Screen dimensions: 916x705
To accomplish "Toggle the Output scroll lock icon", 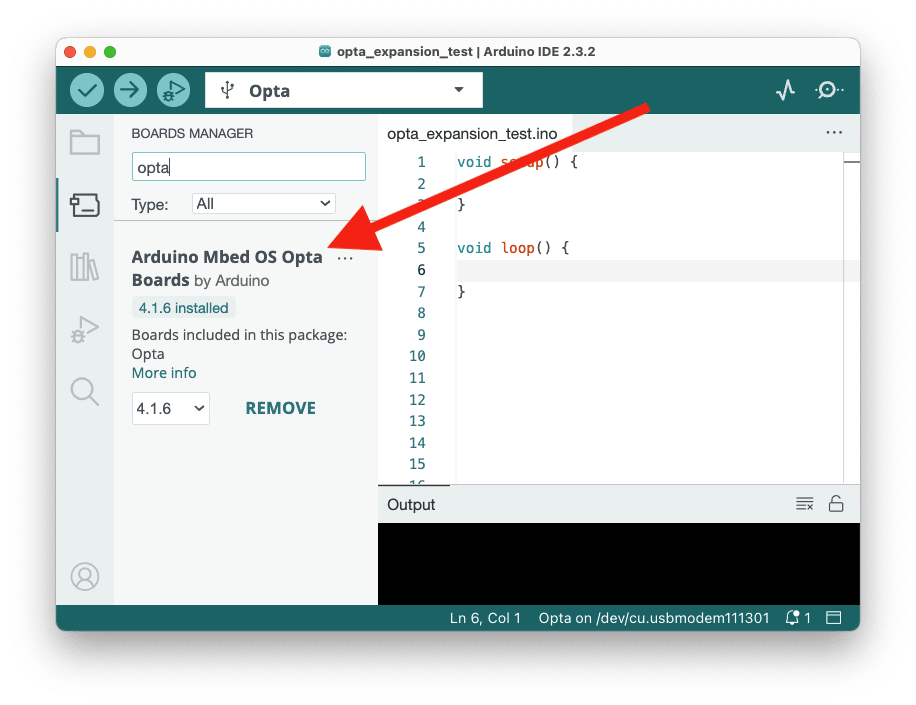I will tap(836, 503).
